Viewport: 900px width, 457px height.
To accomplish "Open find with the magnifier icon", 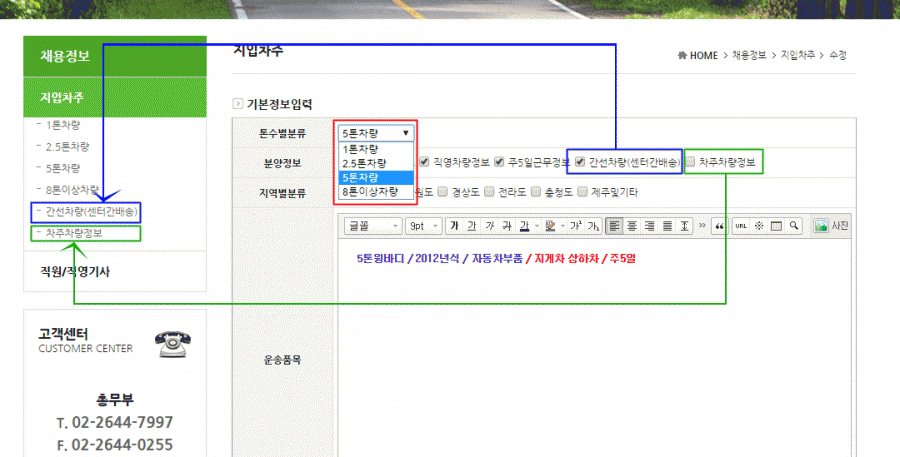I will click(794, 226).
